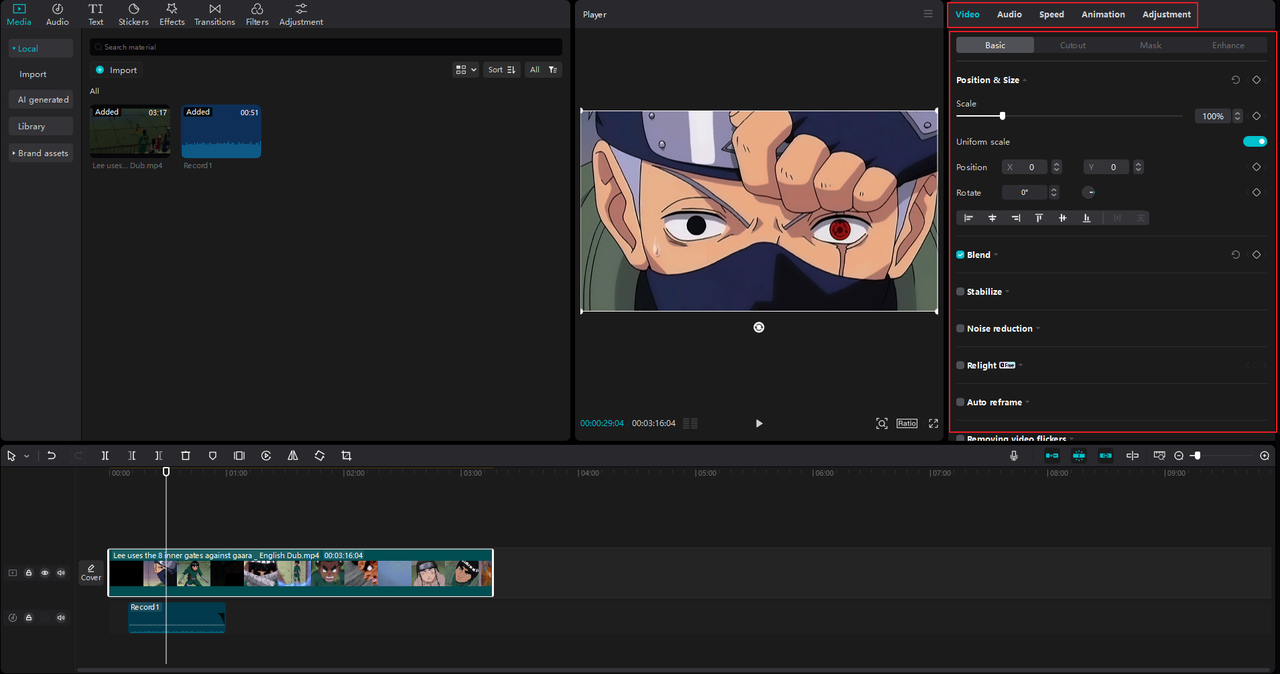1280x674 pixels.
Task: Split the clip at the playhead
Action: pyautogui.click(x=105, y=455)
